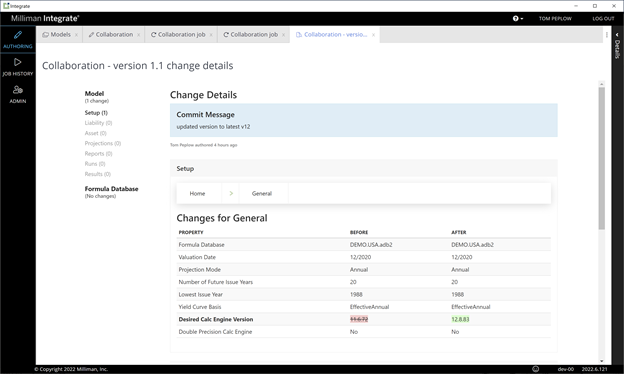
Task: Click the Home breadcrumb
Action: click(197, 193)
